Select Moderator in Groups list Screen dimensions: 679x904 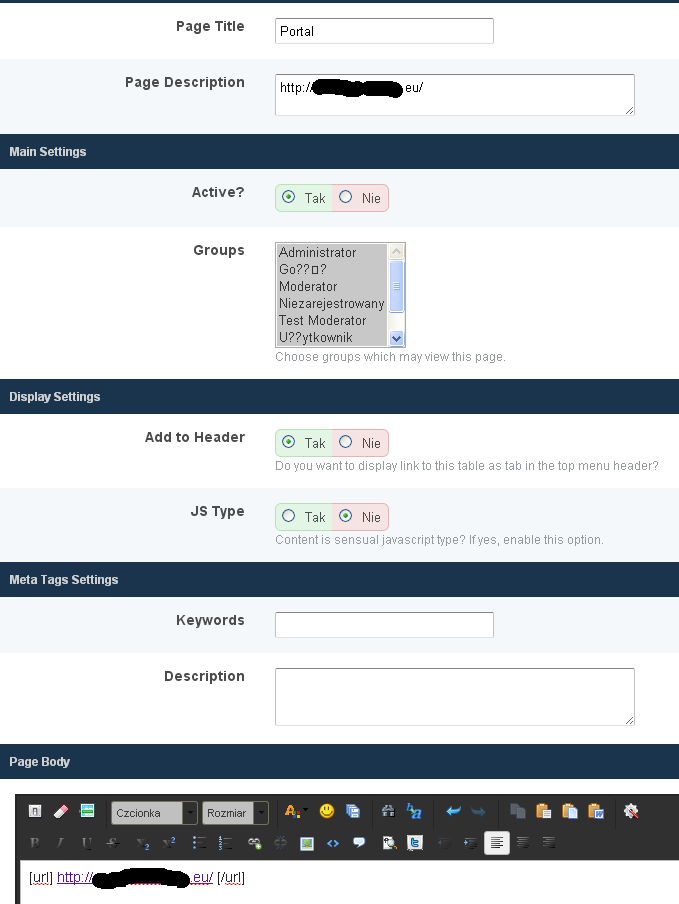[308, 287]
